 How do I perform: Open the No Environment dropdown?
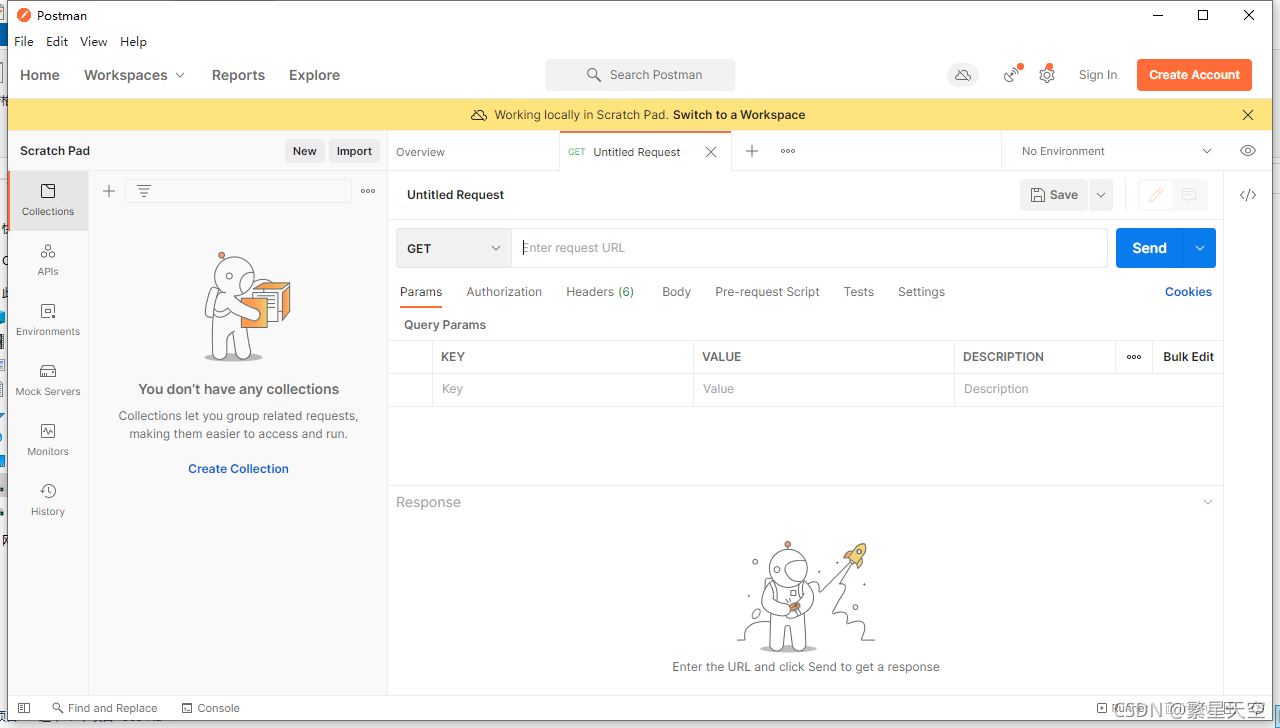[x=1116, y=151]
